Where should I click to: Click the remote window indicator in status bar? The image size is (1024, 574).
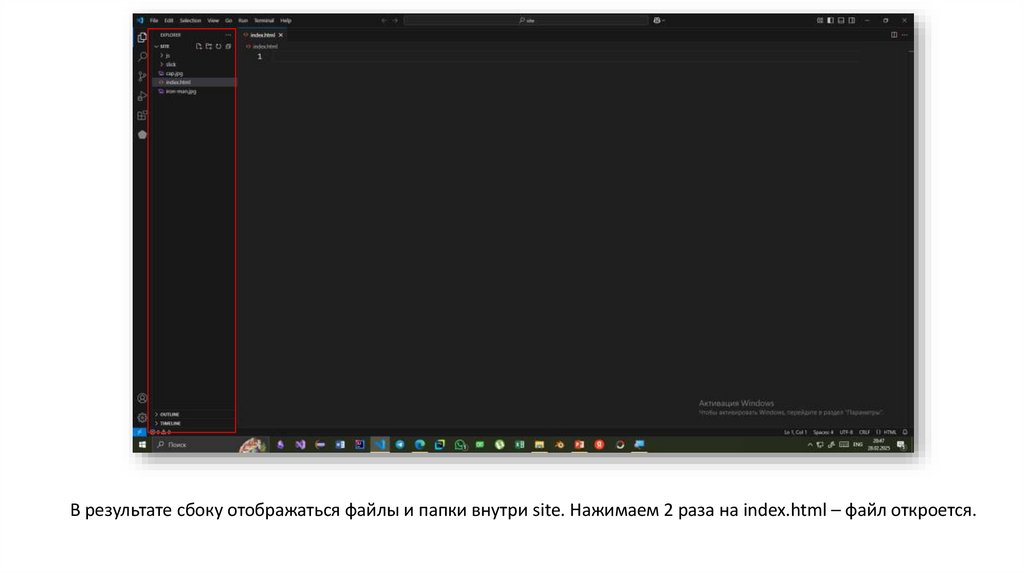(139, 432)
